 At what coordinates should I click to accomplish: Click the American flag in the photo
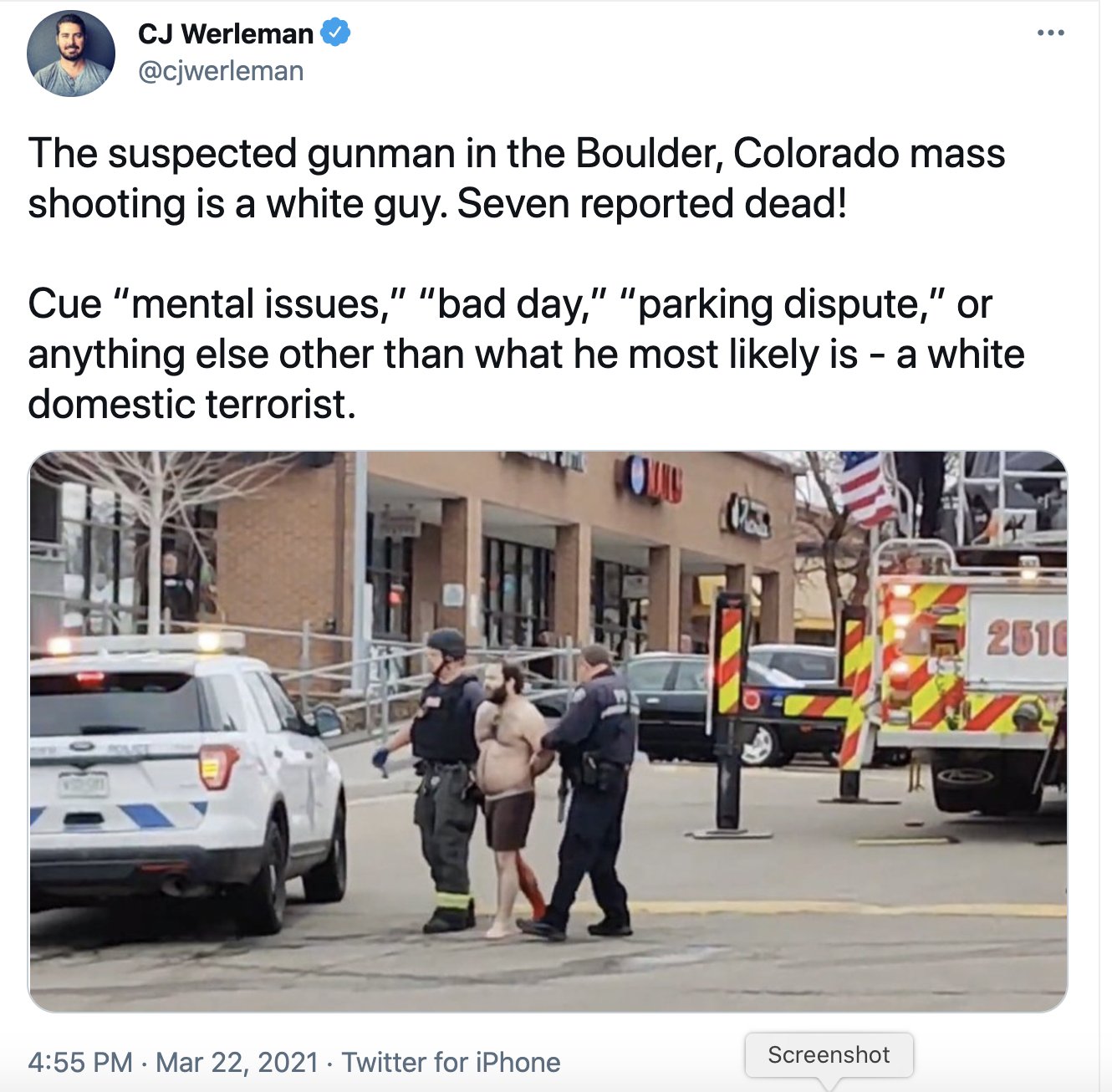(x=865, y=489)
